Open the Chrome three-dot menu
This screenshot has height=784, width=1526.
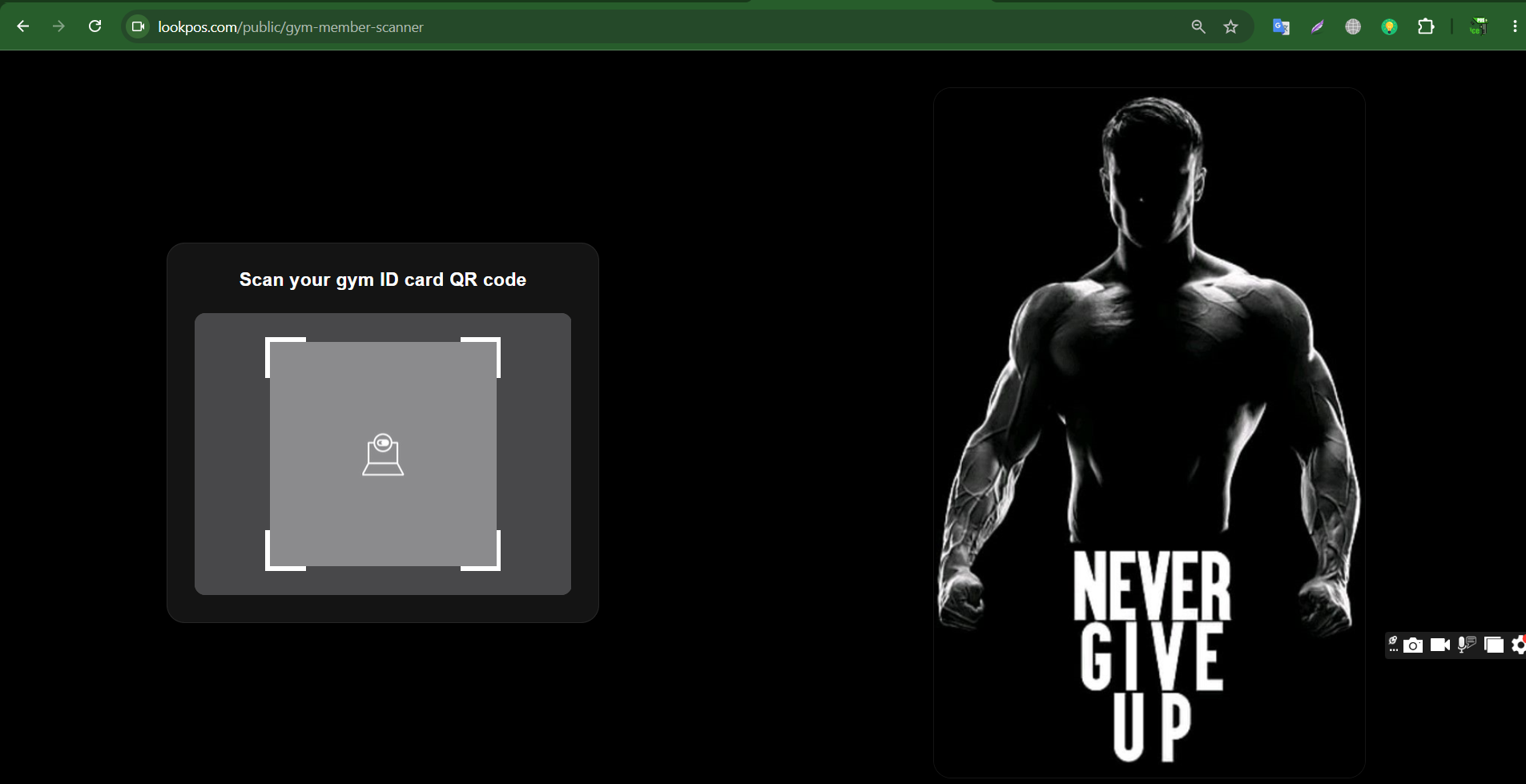1515,26
